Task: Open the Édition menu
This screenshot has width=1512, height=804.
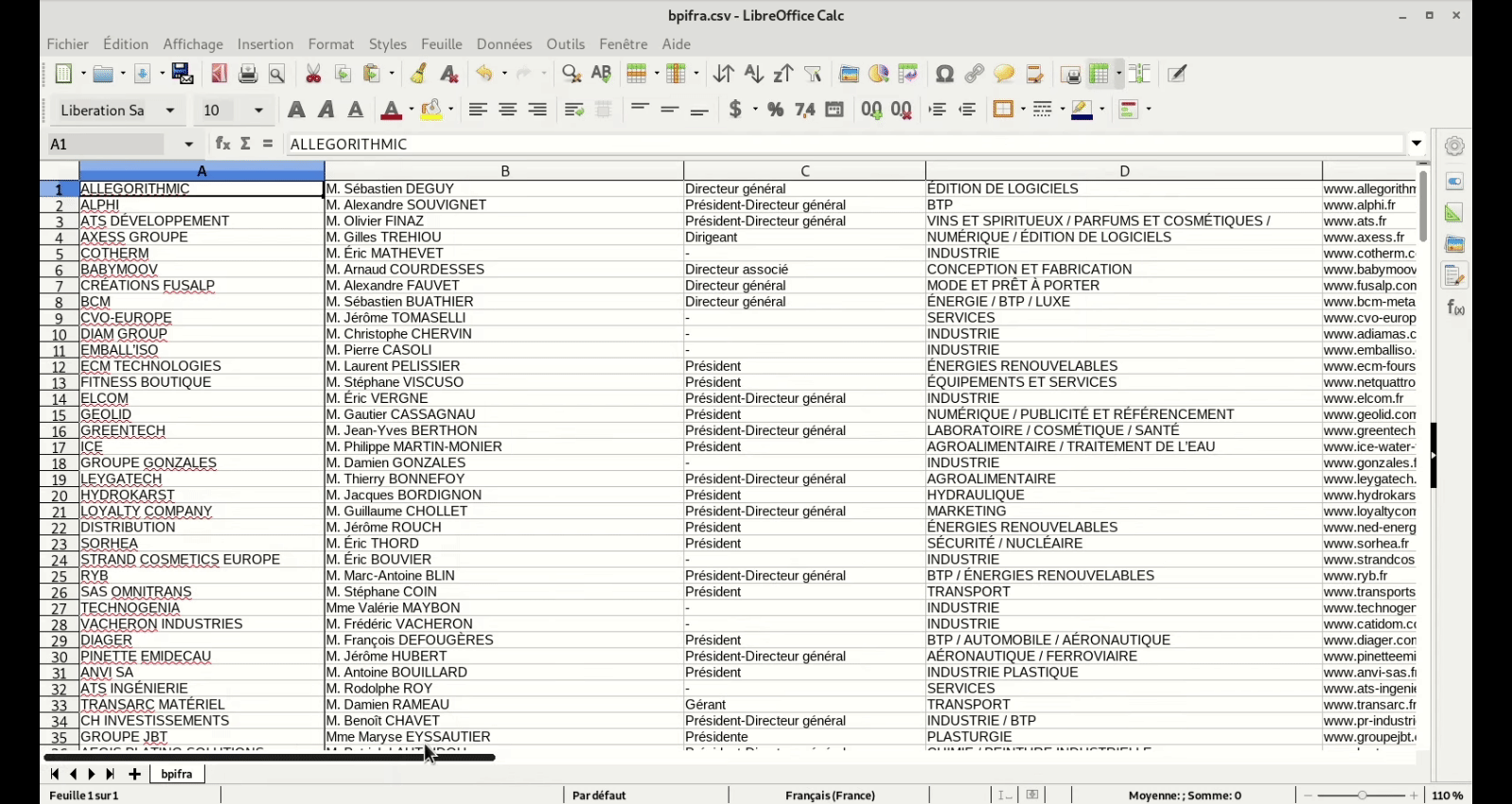Action: (x=126, y=44)
